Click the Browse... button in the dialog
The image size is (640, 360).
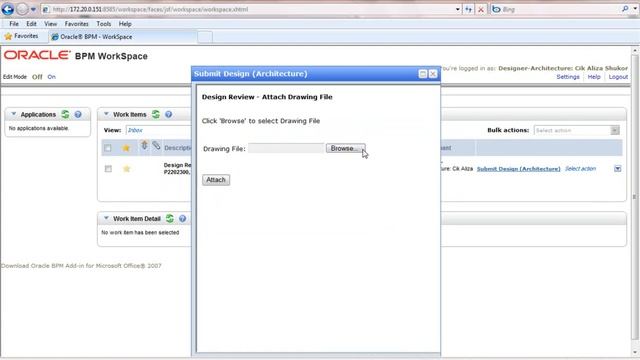tap(345, 148)
